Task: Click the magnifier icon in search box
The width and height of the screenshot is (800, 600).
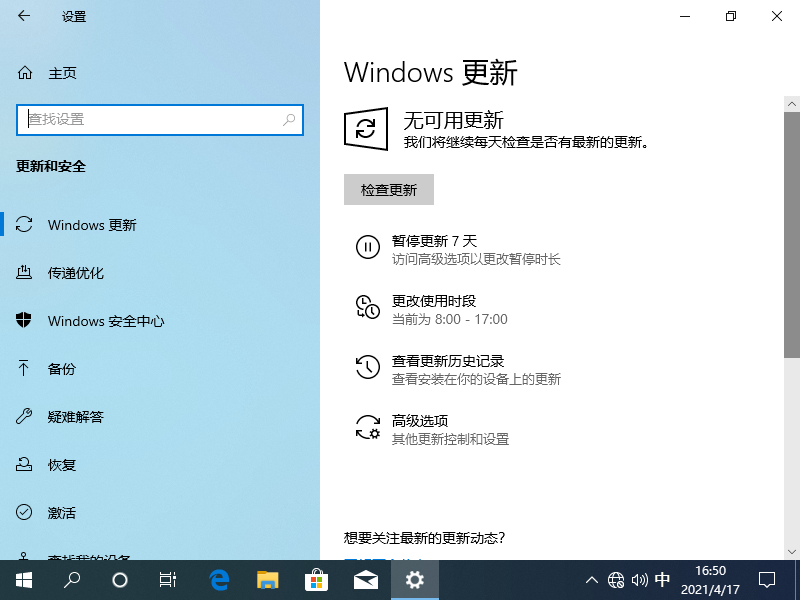Action: click(x=290, y=119)
